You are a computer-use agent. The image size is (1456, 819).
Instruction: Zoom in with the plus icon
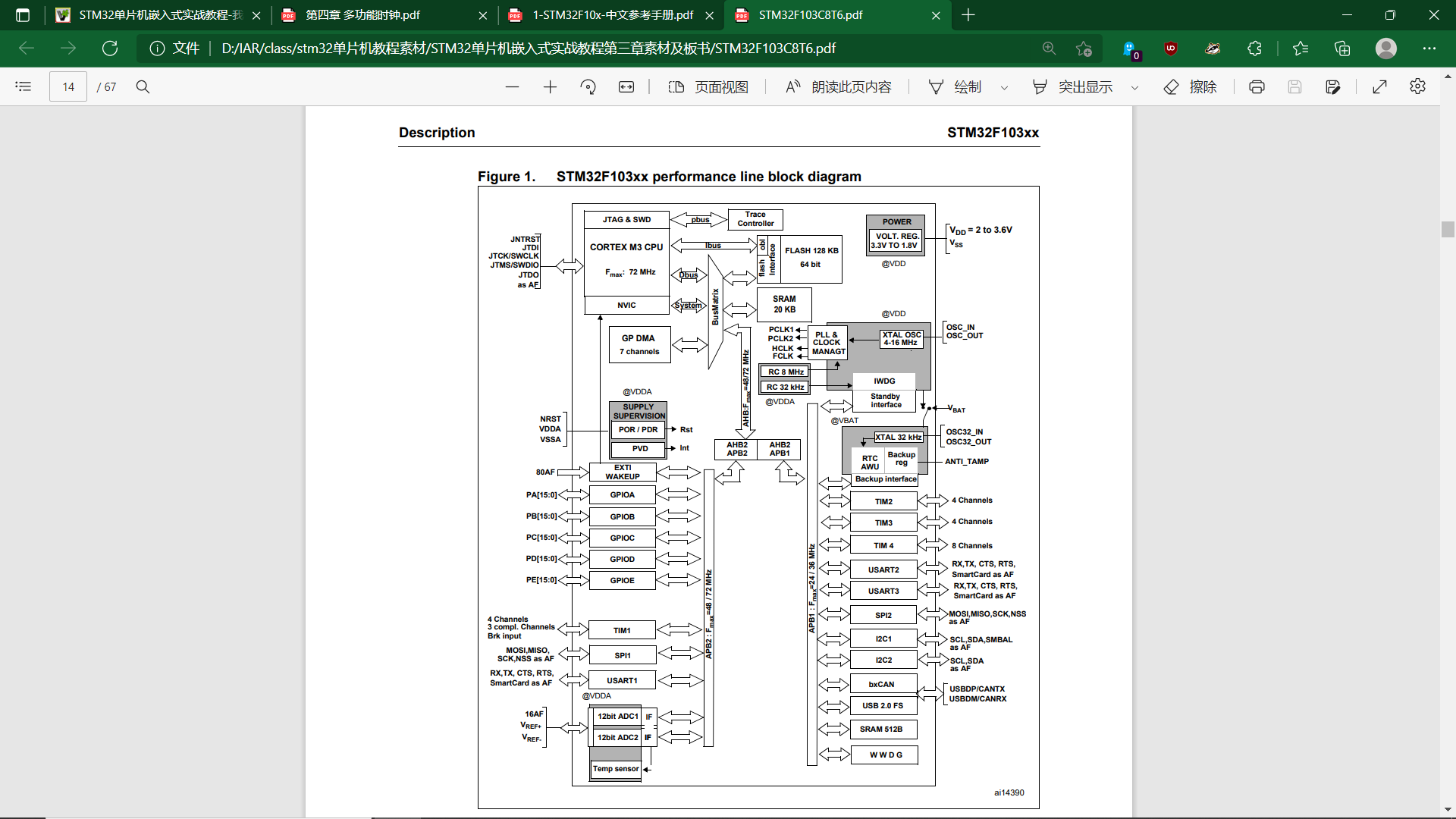click(550, 86)
